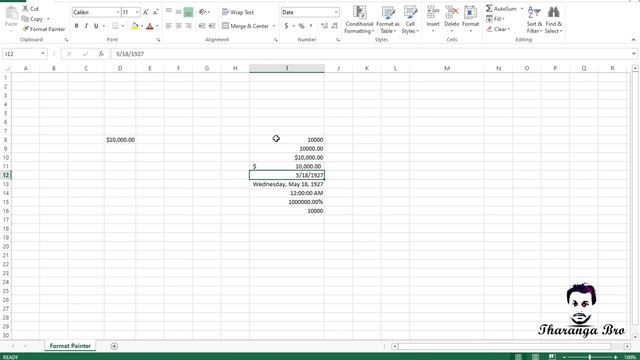Open the Sort & Filter menu
This screenshot has width=640, height=360.
(x=534, y=20)
